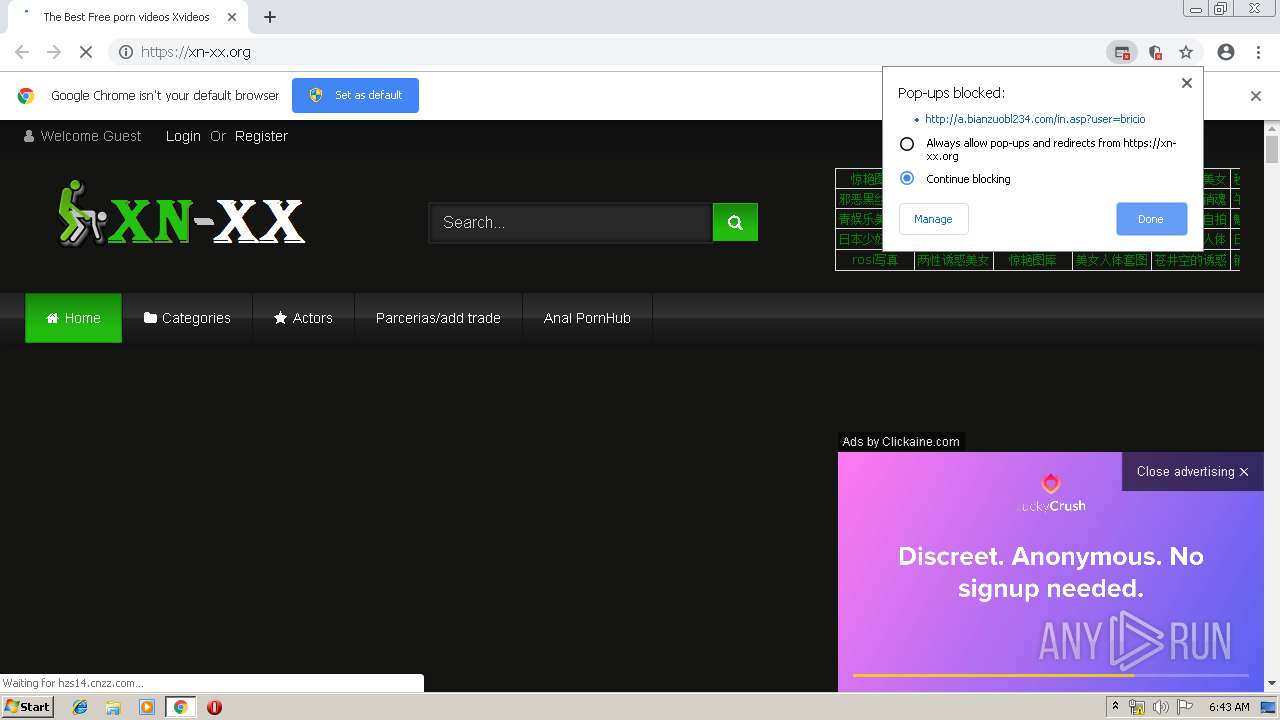Click the browser back arrow

[x=22, y=52]
